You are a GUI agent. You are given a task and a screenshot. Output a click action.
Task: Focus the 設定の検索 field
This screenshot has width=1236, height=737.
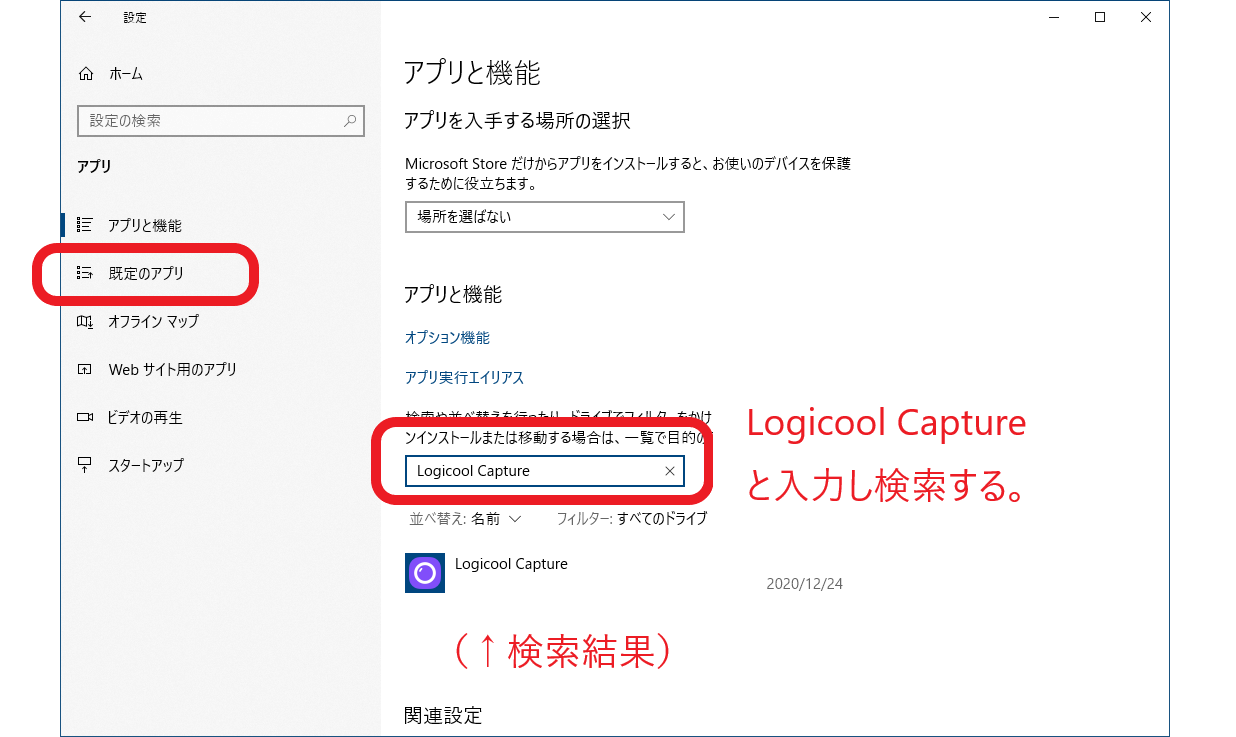pyautogui.click(x=221, y=121)
